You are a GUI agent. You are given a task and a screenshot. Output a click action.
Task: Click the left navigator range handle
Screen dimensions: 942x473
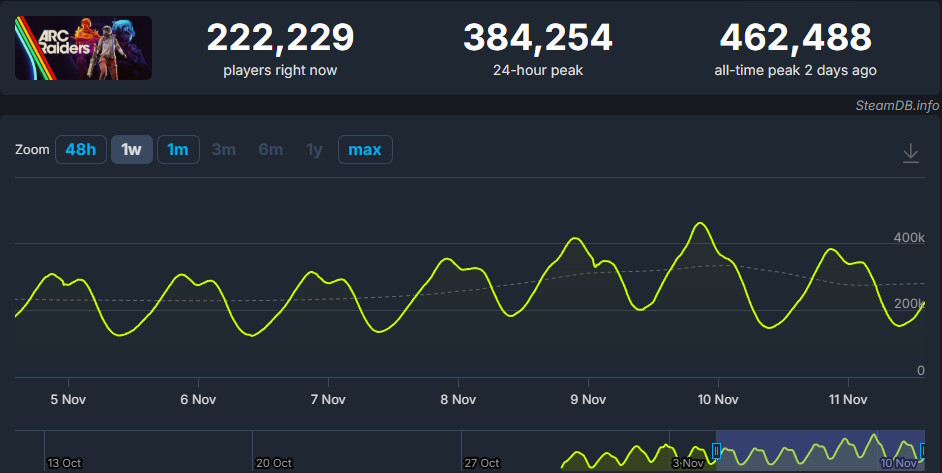click(x=715, y=451)
